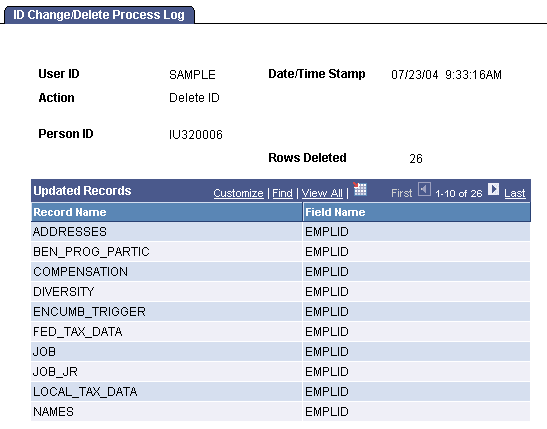Select the COMPENSATION record cell
Screen dimensions: 547x429
point(167,272)
